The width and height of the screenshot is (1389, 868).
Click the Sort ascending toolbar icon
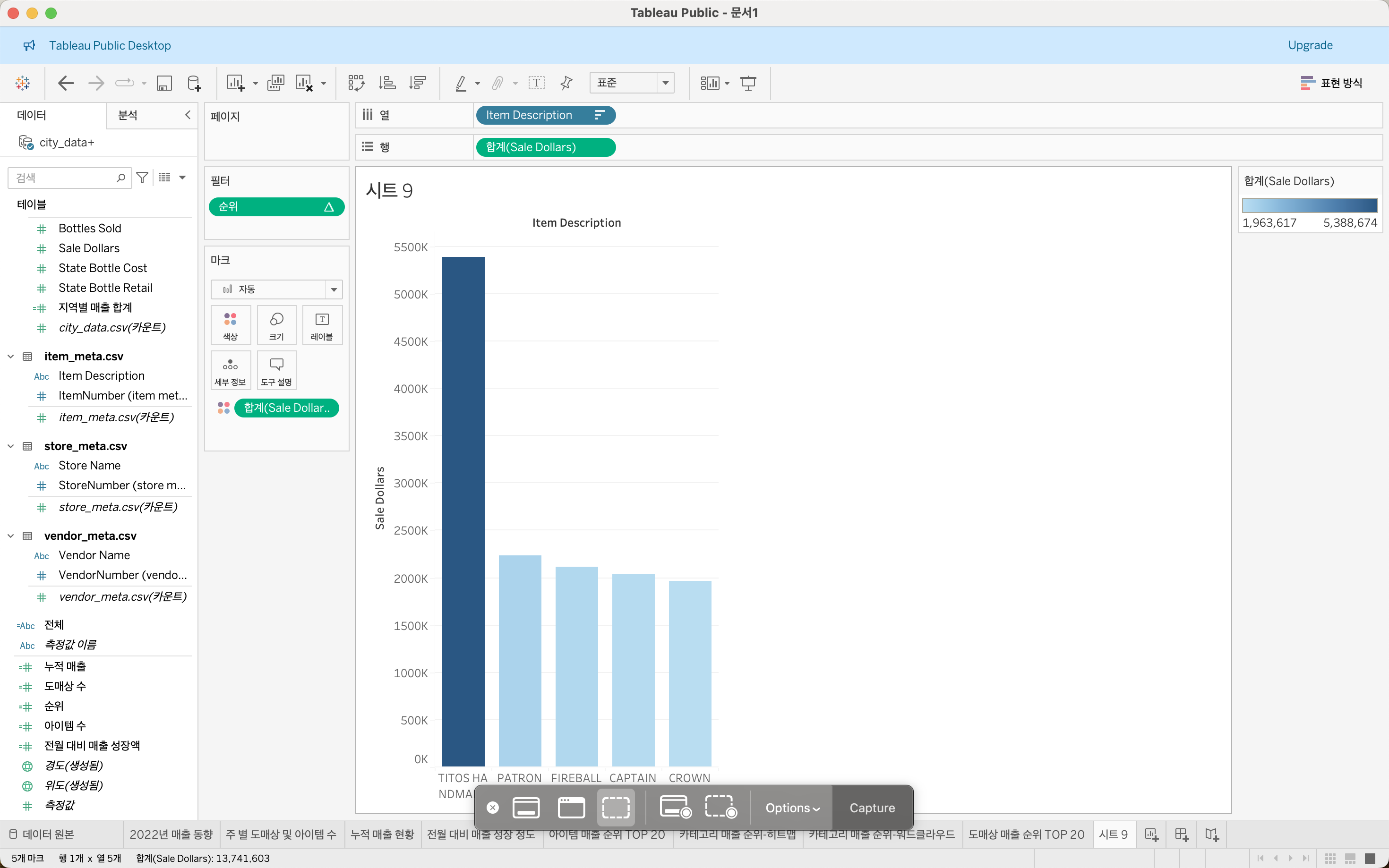[x=387, y=83]
